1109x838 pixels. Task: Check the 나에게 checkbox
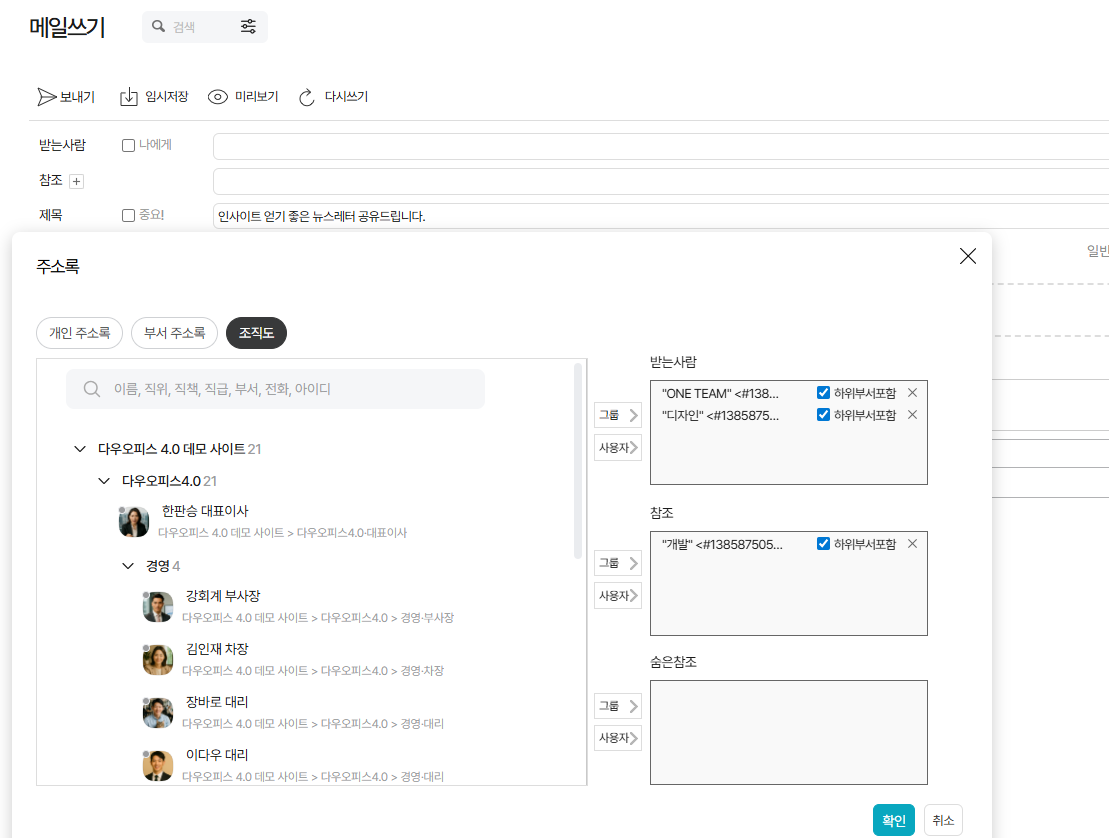[x=128, y=145]
